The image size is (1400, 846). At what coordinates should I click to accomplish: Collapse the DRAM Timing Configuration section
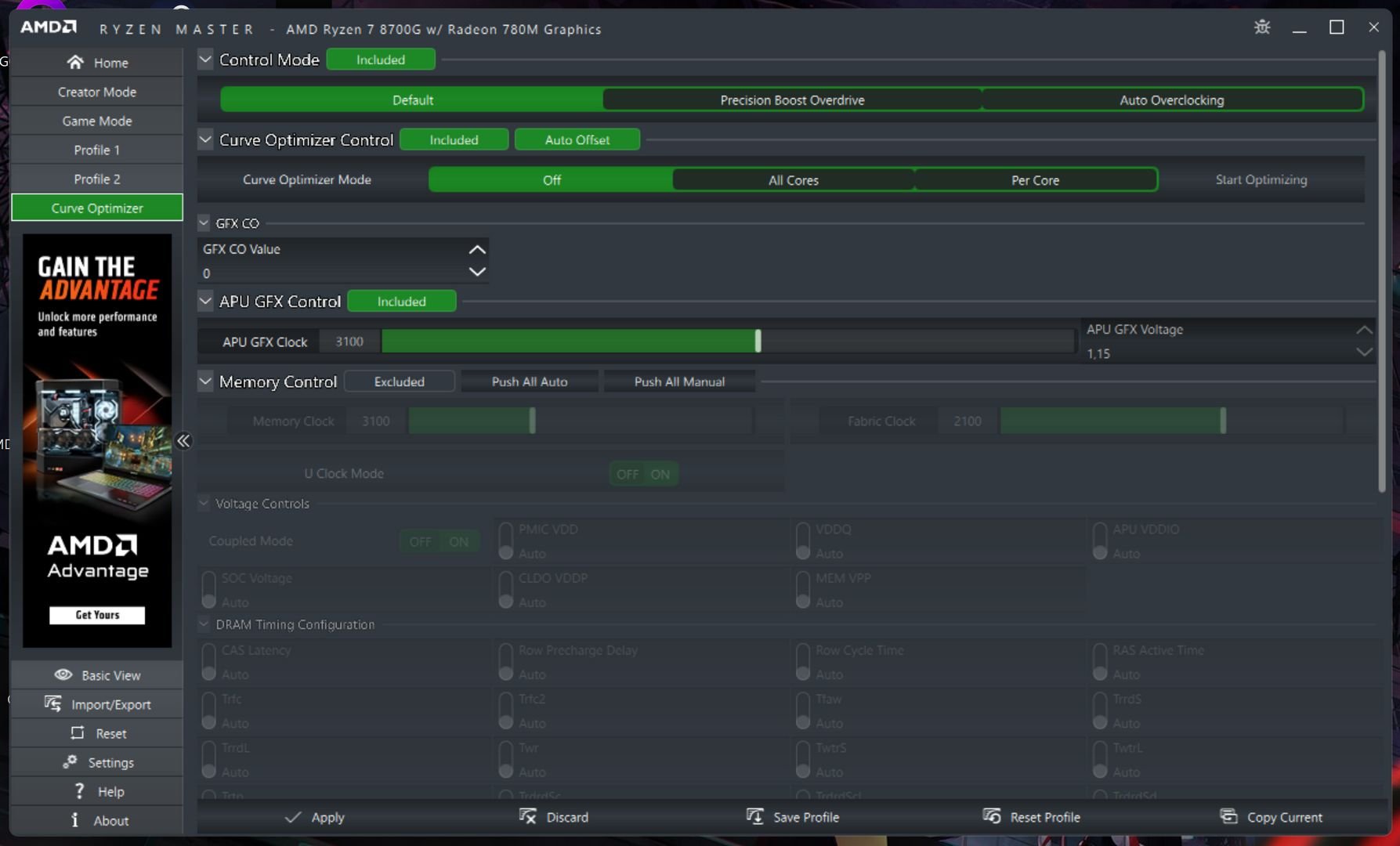click(x=204, y=624)
